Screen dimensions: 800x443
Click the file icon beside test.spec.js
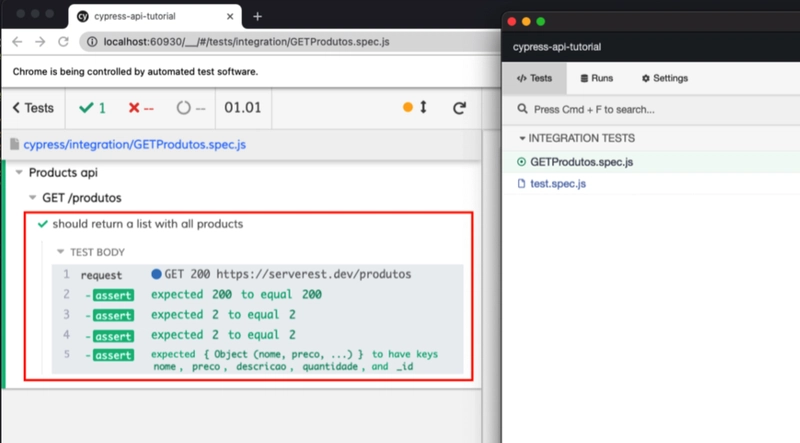[x=521, y=184]
